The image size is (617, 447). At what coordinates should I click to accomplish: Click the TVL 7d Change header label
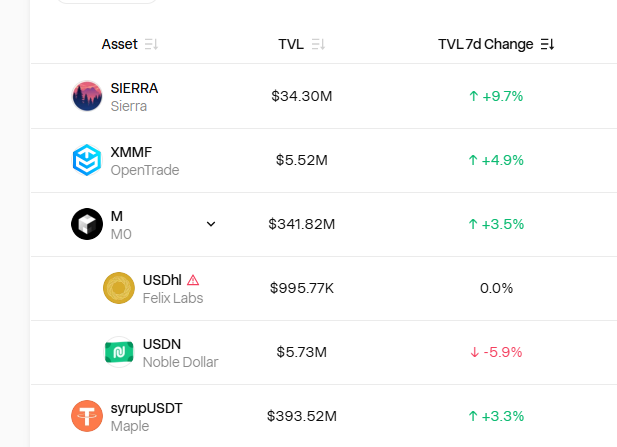(486, 44)
